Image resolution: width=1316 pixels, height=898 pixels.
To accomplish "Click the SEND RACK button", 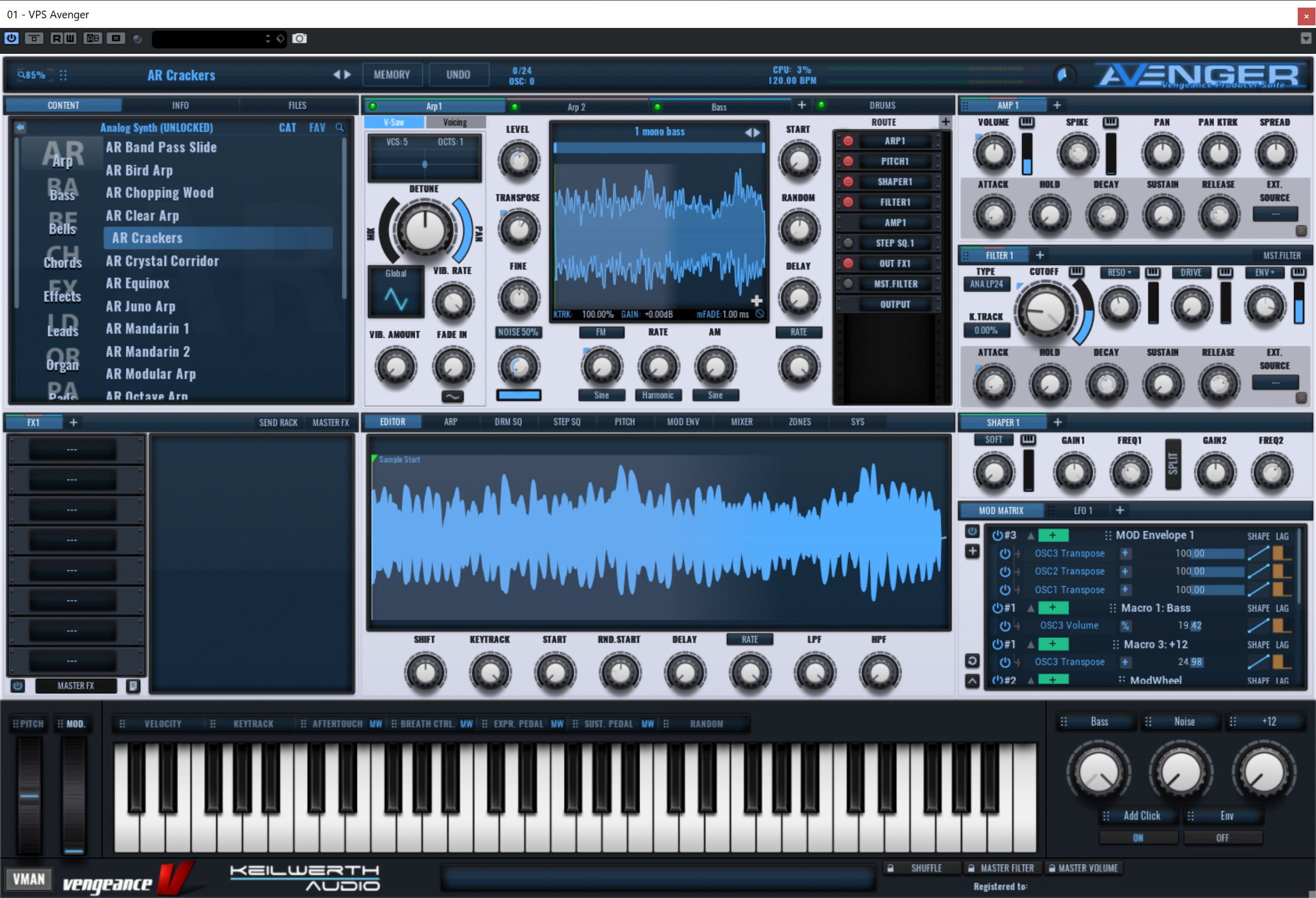I will (x=278, y=423).
